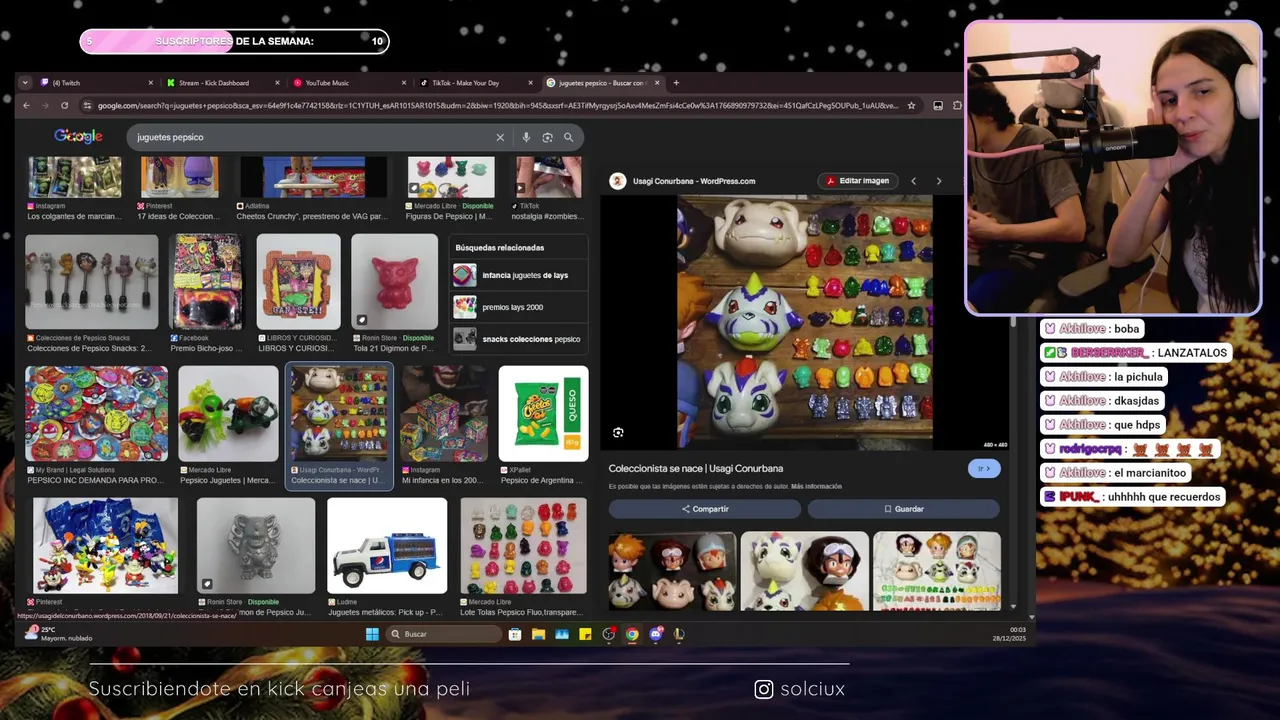Open Mi infancia en los 200 Instagram image
1280x720 pixels.
(444, 413)
